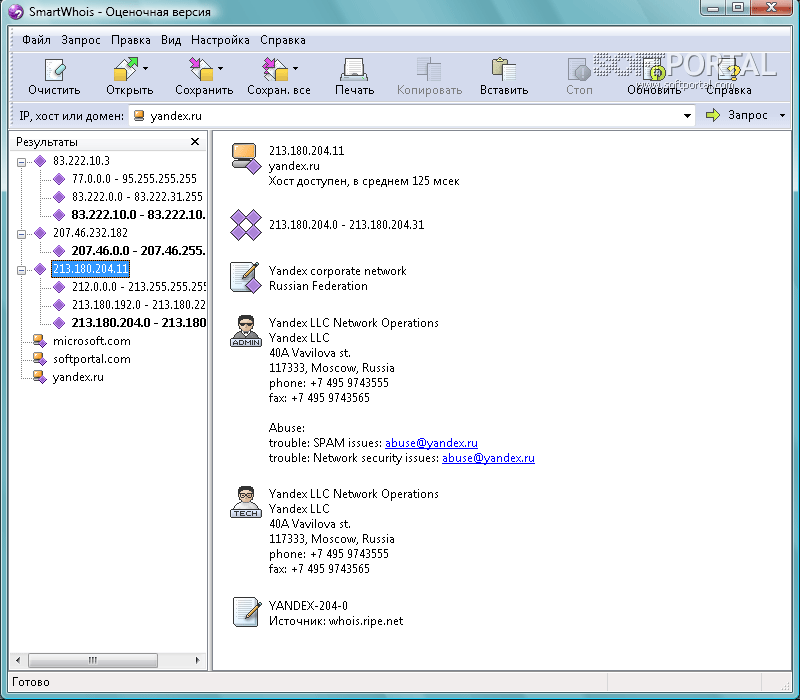Click the ADMIN contact icon
Image resolution: width=800 pixels, height=700 pixels.
(246, 331)
